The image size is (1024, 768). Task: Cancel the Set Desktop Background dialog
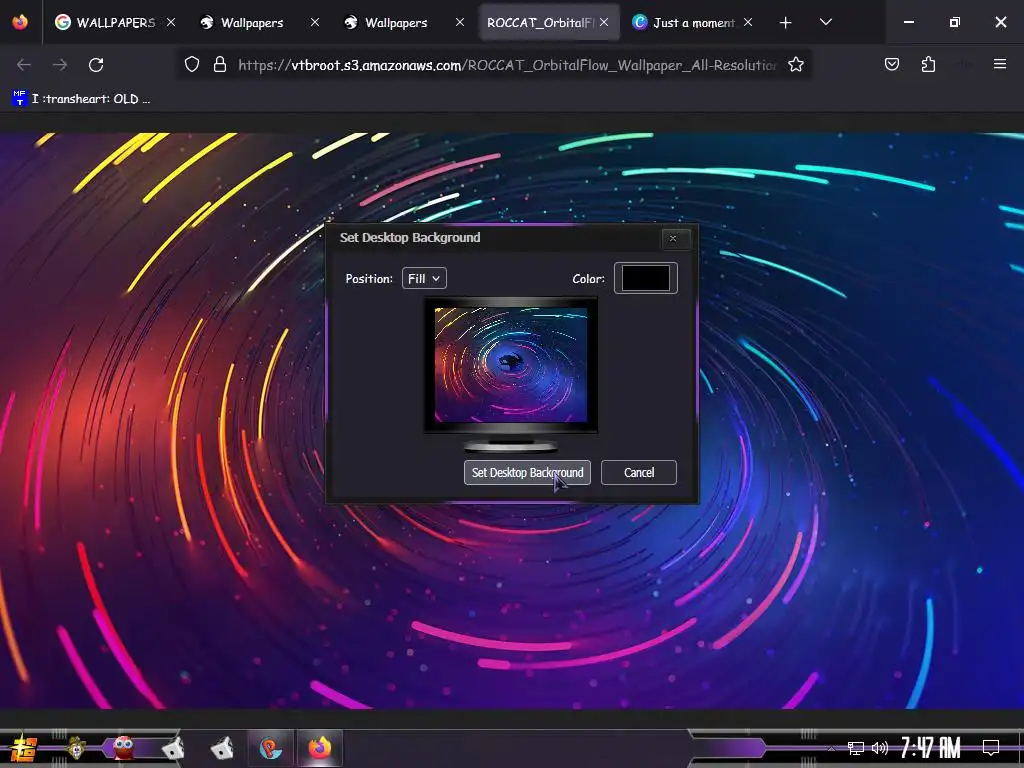(639, 472)
